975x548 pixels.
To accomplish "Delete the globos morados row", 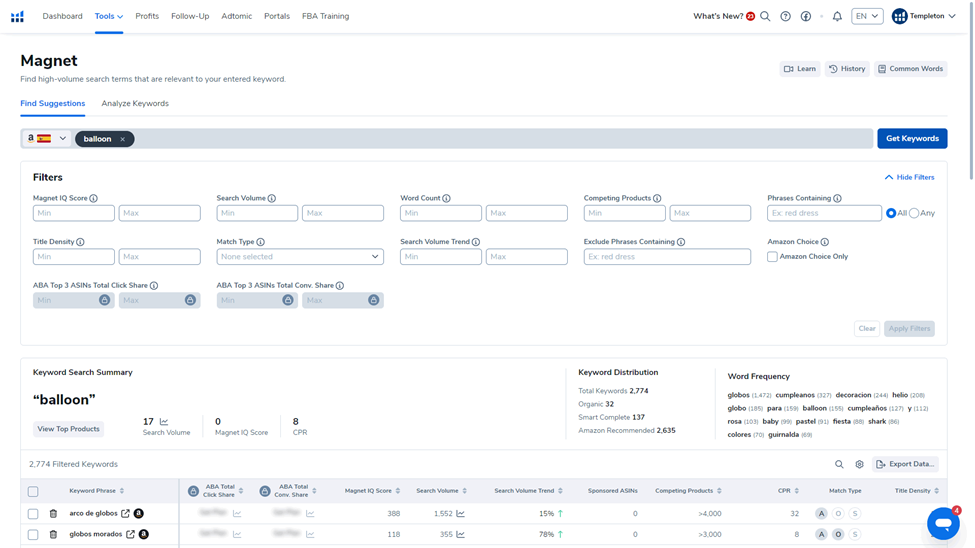I will 53,534.
